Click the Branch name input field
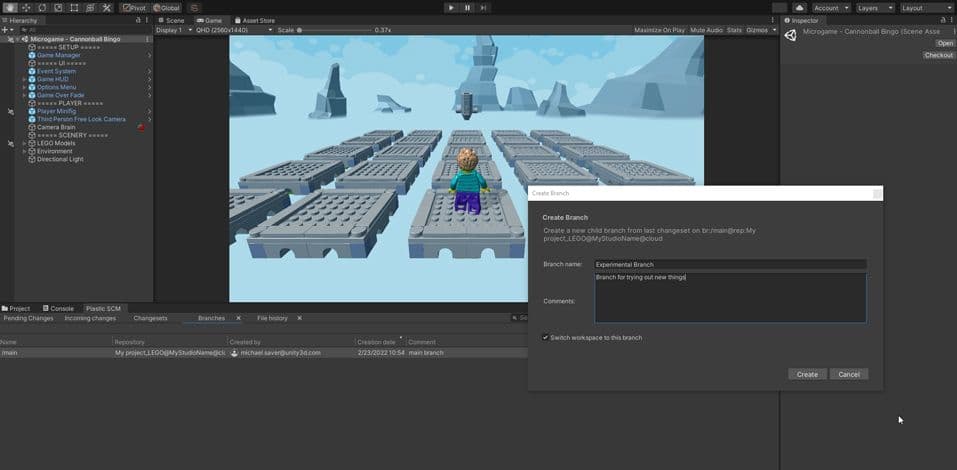 pyautogui.click(x=729, y=265)
